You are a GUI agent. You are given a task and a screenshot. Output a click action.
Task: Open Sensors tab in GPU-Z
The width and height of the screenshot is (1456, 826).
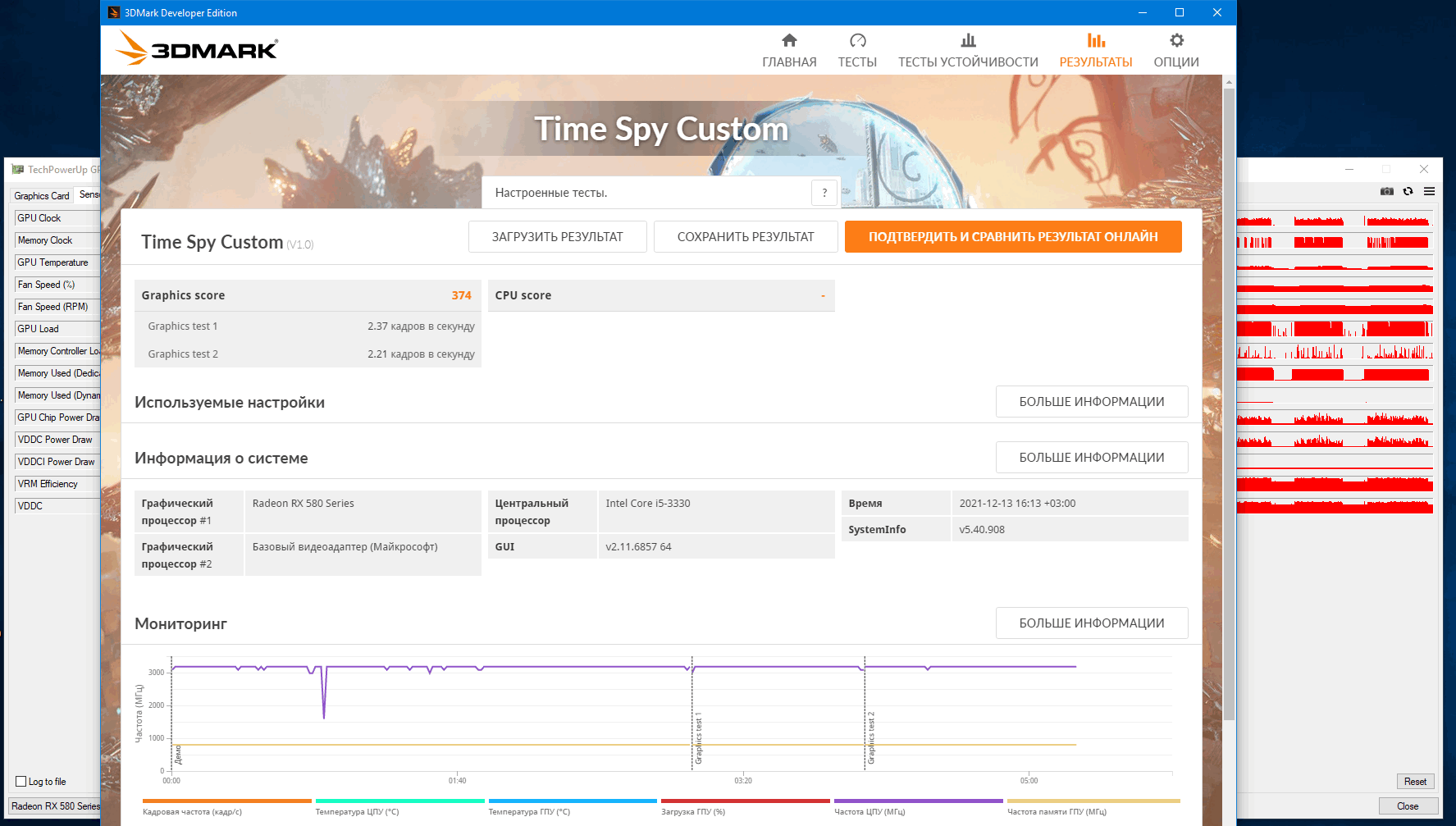coord(88,195)
